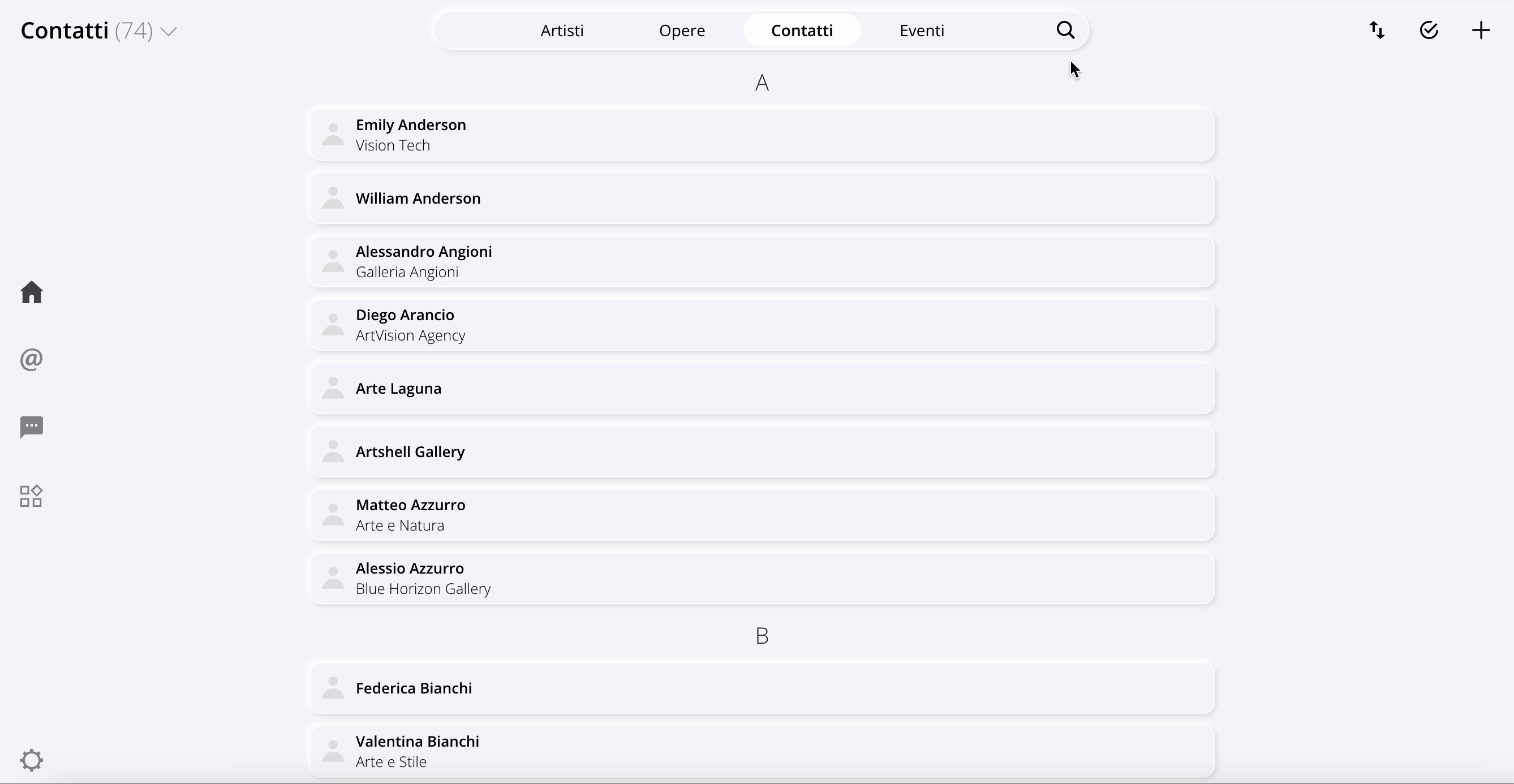Open Matteo Azzurro contact
The width and height of the screenshot is (1514, 784).
pos(762,515)
